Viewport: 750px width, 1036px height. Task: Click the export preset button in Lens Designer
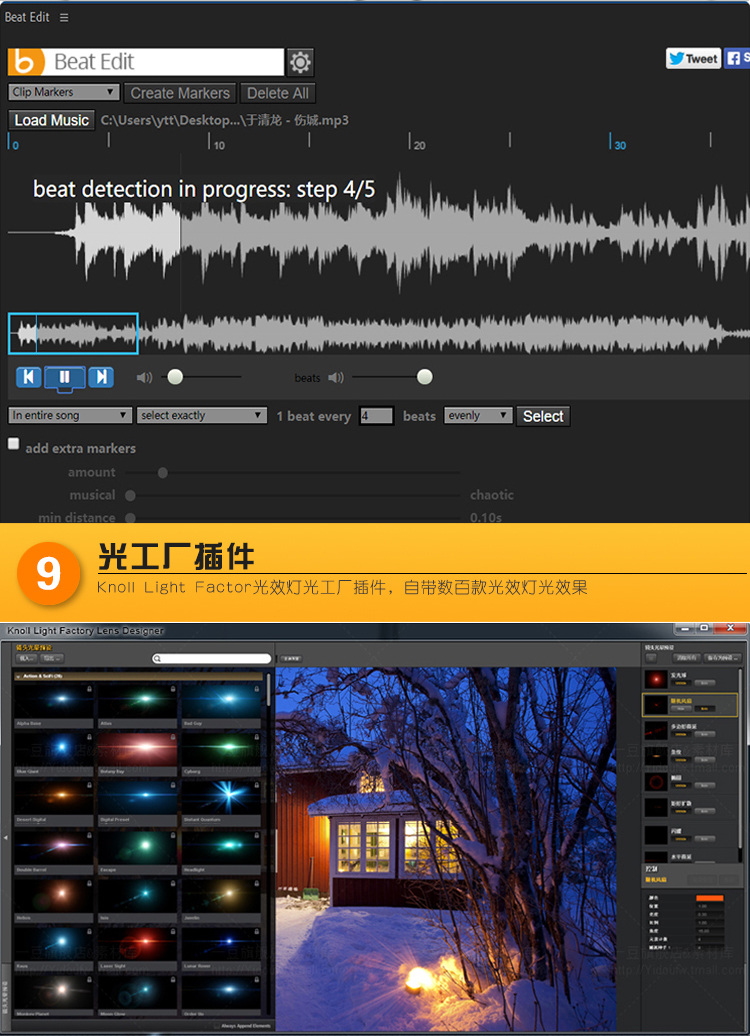coord(52,659)
